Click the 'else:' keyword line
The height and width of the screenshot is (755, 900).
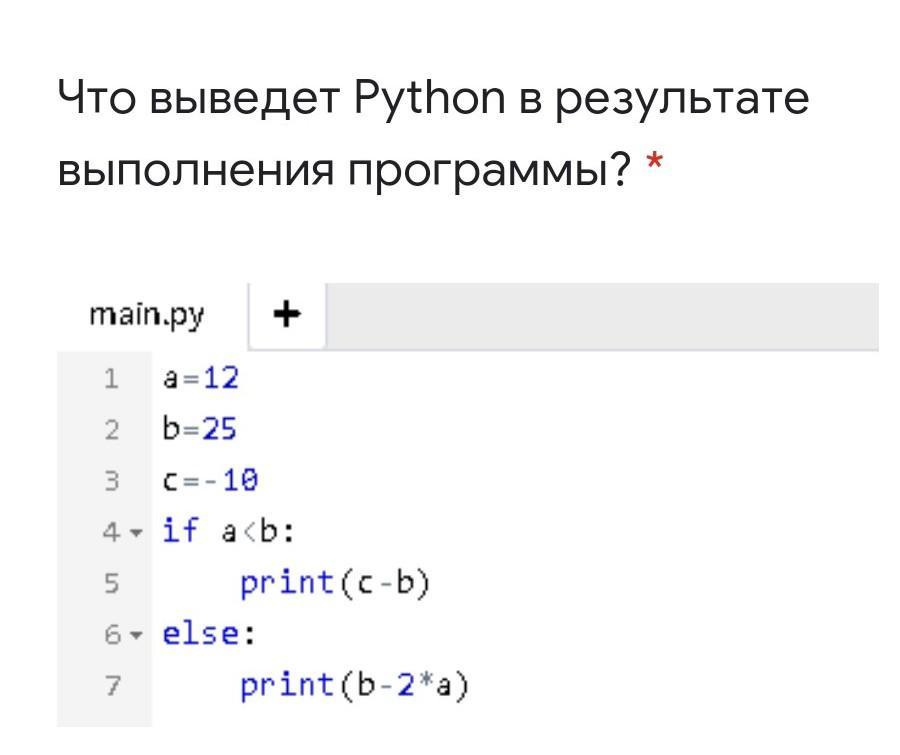202,634
